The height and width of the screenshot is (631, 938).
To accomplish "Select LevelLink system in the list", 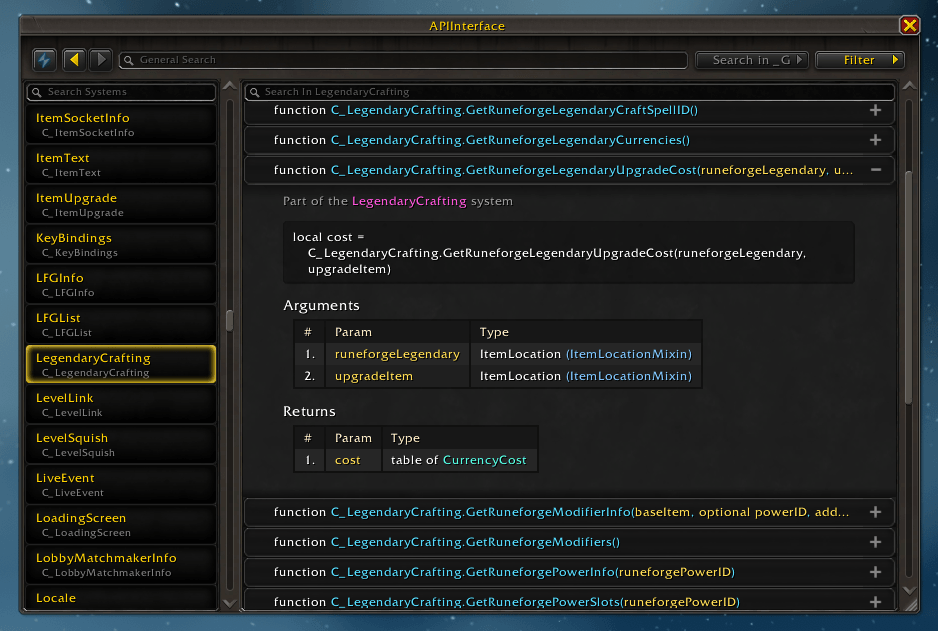I will 121,405.
